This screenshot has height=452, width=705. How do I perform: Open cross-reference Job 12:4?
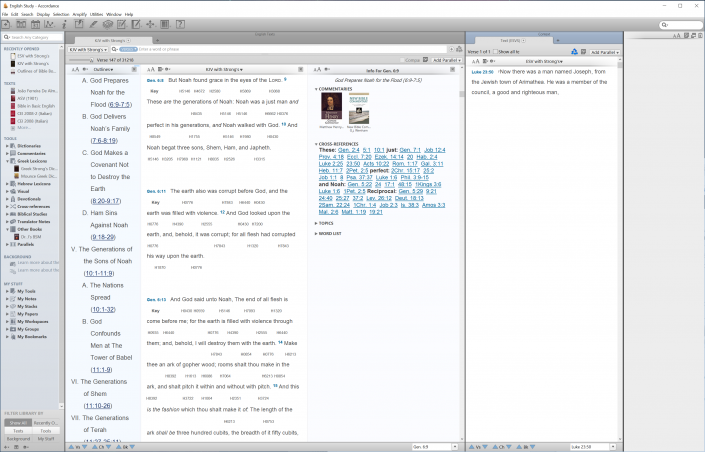pos(435,150)
